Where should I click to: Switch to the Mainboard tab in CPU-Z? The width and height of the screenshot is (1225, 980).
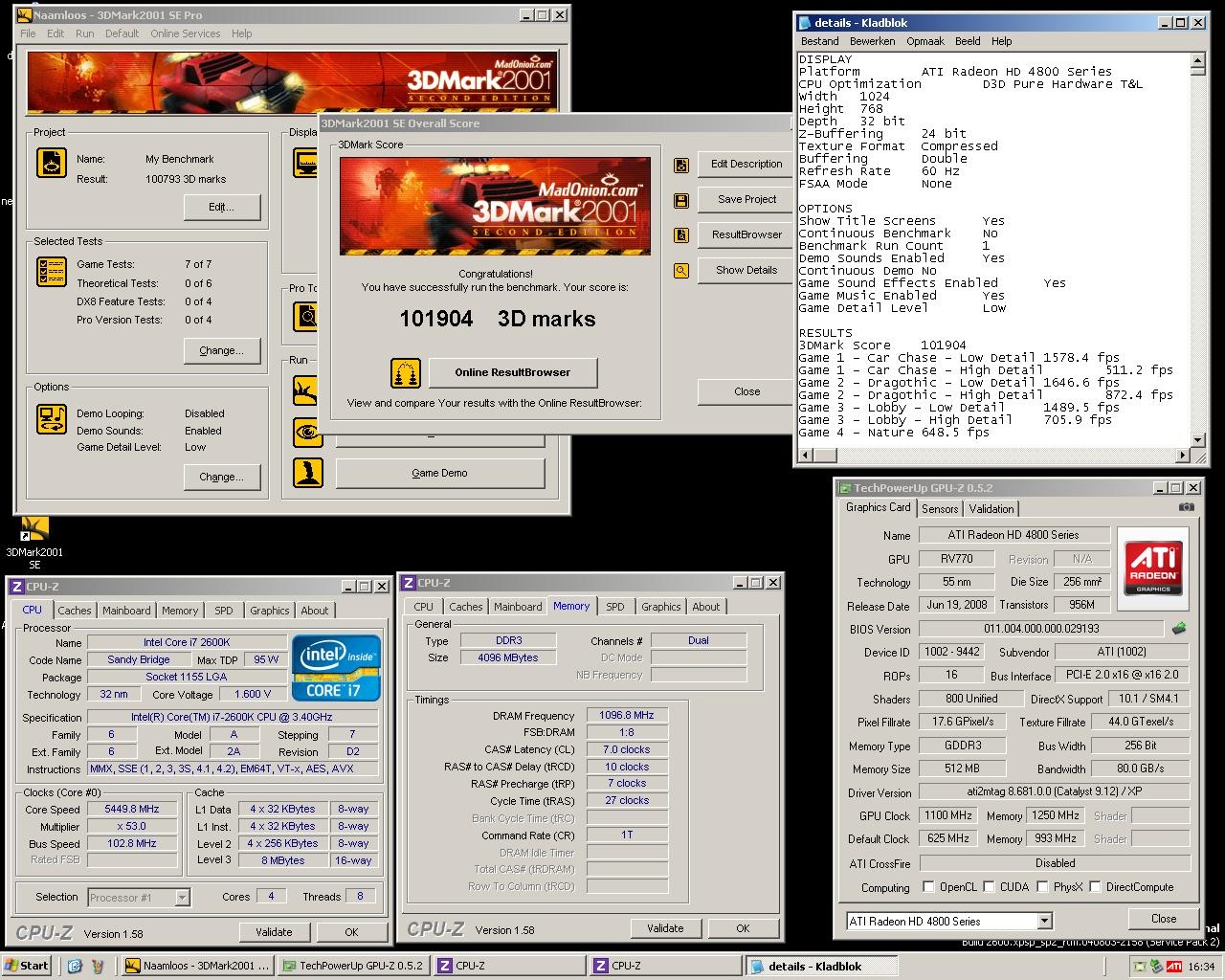126,611
